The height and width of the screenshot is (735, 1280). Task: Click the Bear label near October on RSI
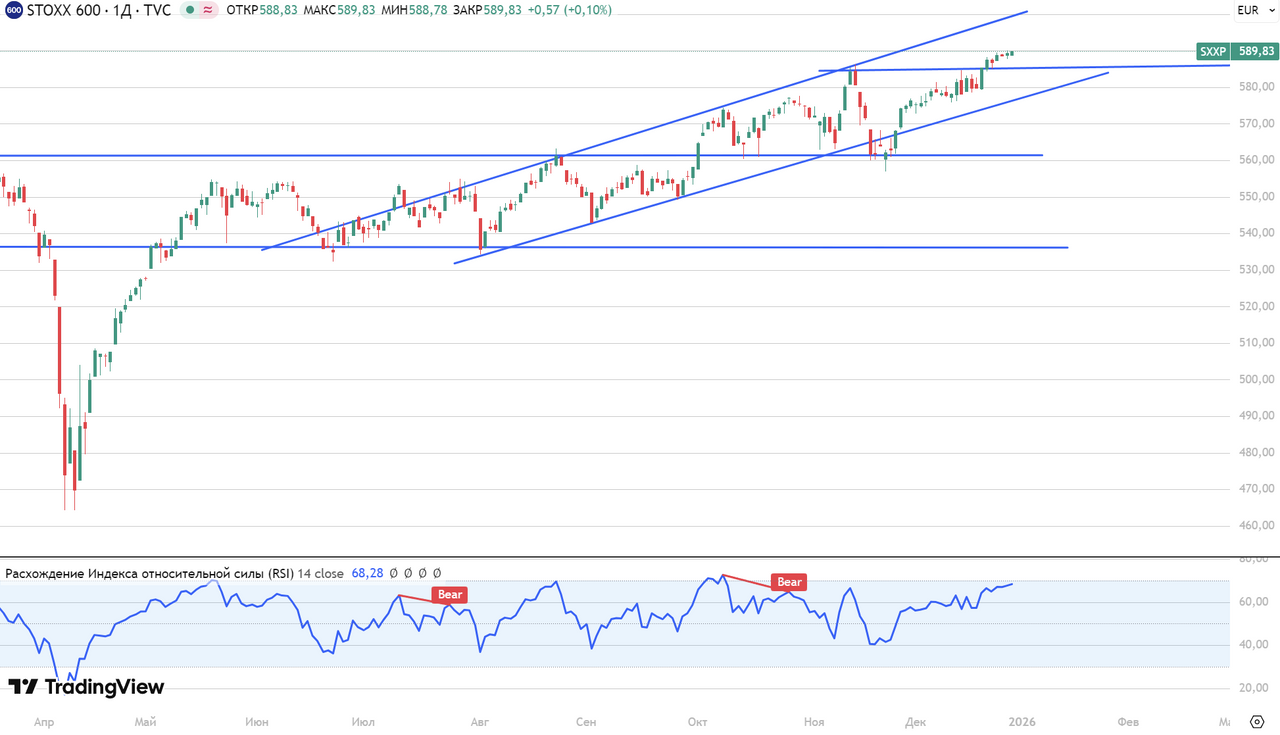pyautogui.click(x=789, y=582)
